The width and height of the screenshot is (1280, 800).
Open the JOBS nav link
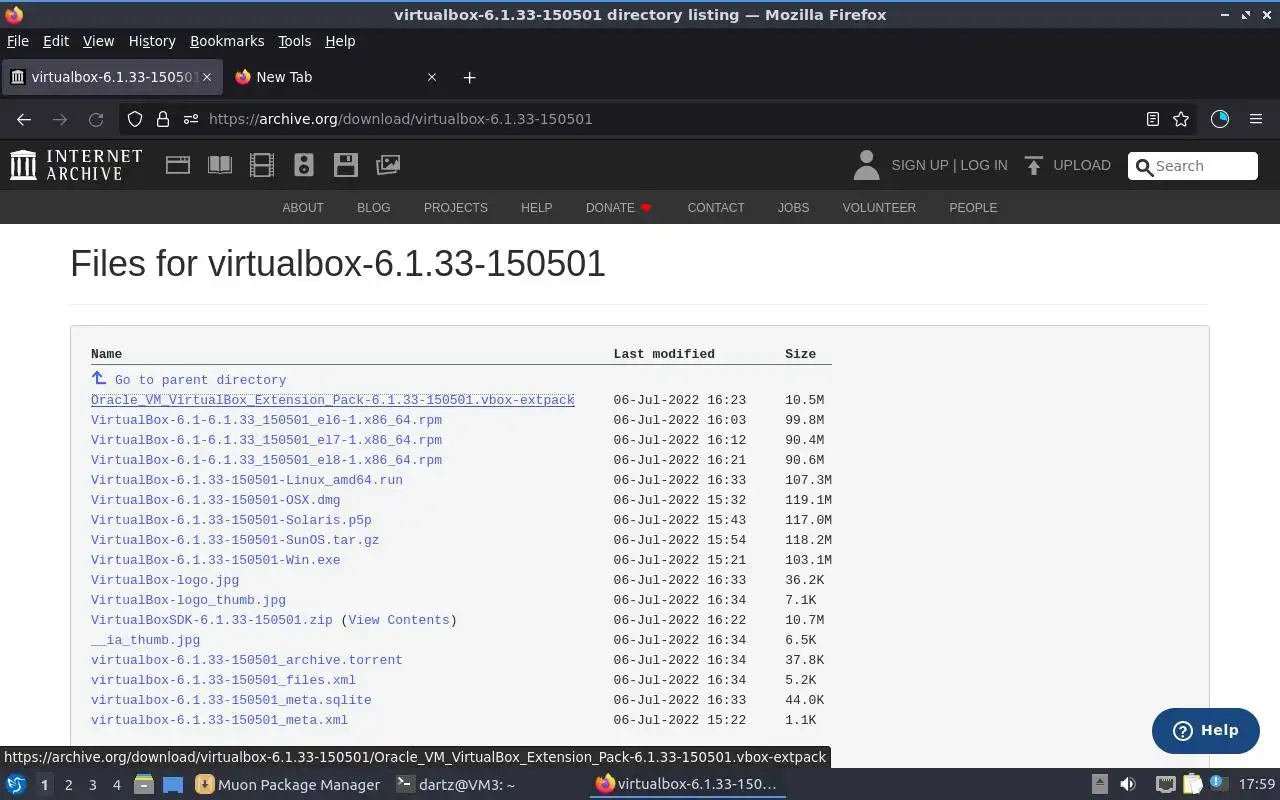(x=793, y=208)
